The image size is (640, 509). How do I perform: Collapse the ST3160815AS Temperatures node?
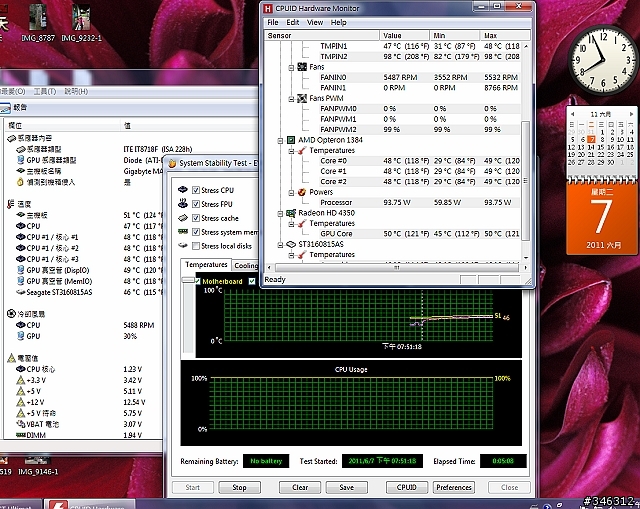point(291,255)
